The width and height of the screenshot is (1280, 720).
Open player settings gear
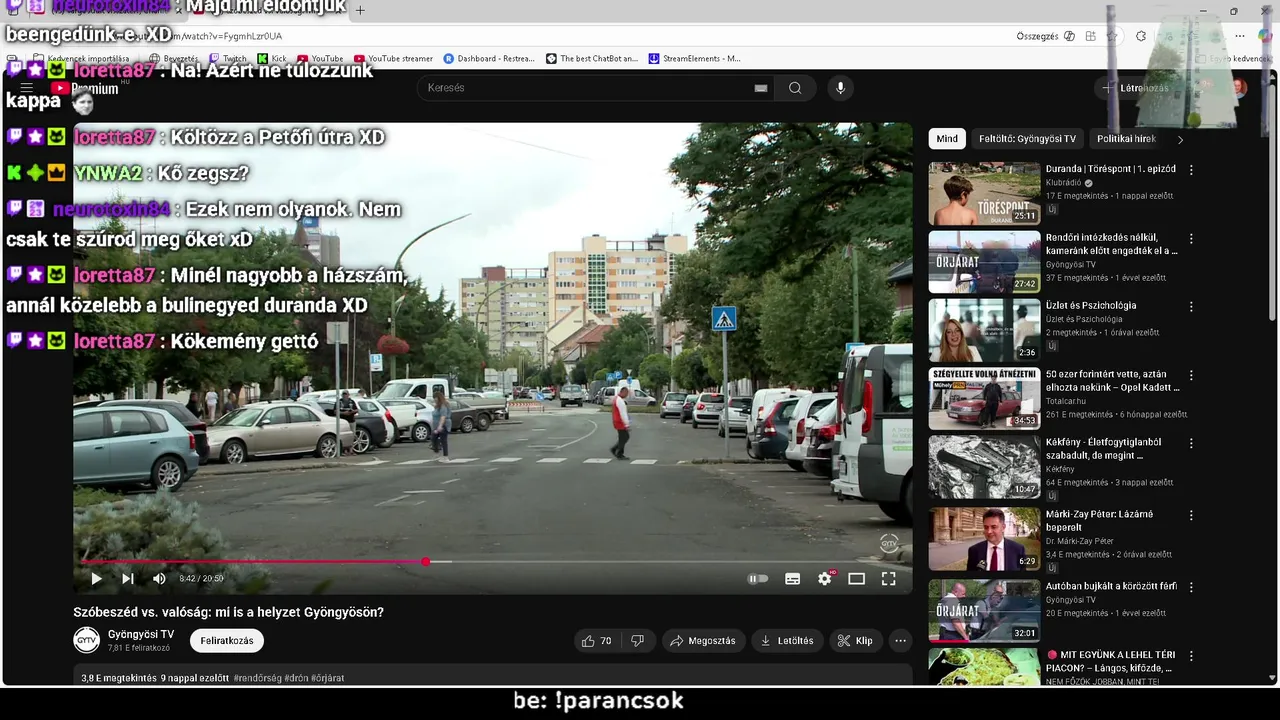click(825, 578)
